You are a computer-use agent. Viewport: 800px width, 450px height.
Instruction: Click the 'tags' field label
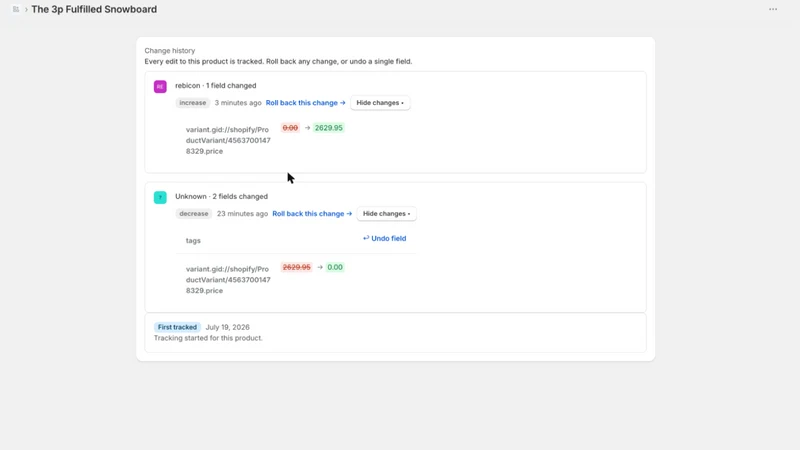[x=193, y=240]
